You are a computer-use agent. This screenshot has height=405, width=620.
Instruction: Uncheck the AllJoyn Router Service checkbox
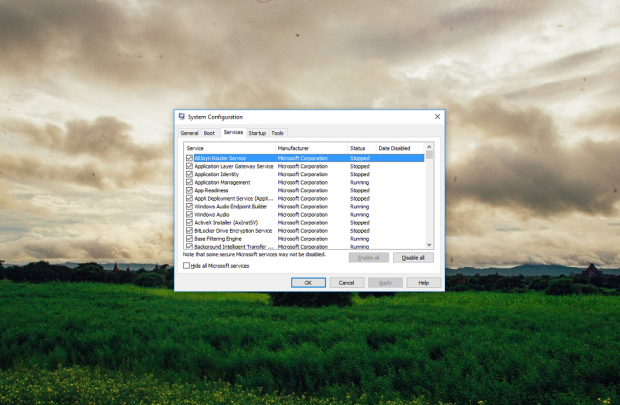click(x=189, y=158)
